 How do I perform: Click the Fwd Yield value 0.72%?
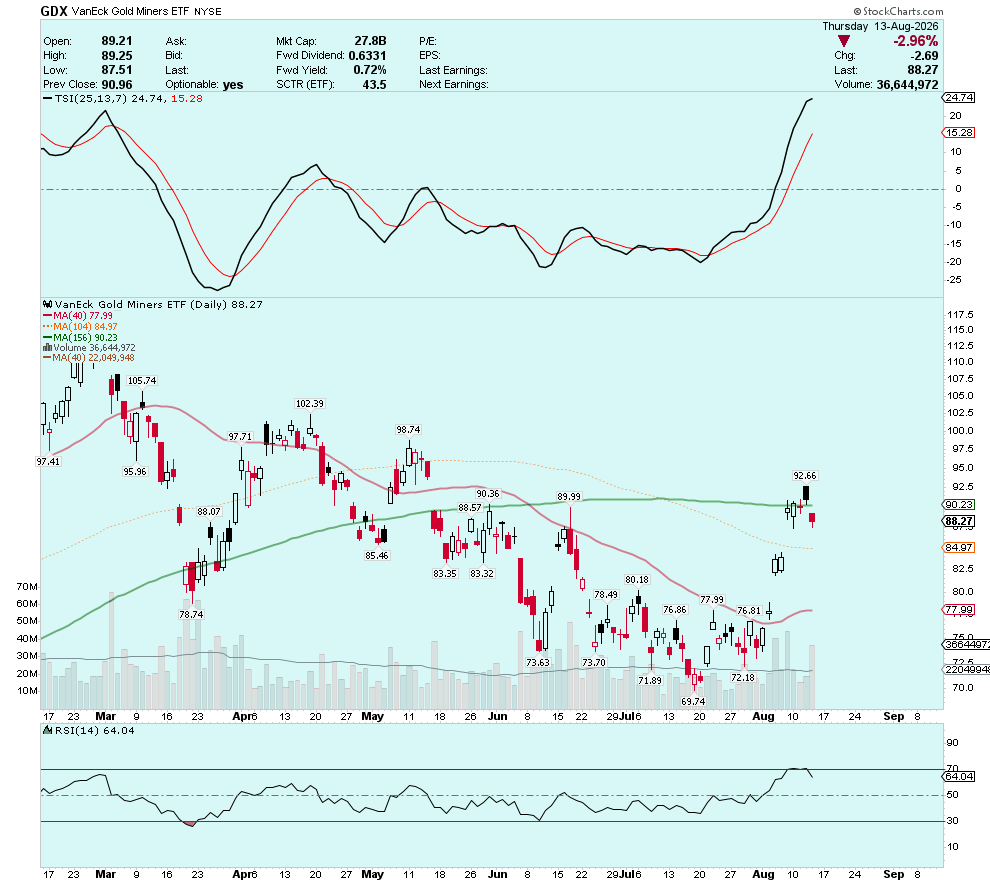click(x=369, y=70)
